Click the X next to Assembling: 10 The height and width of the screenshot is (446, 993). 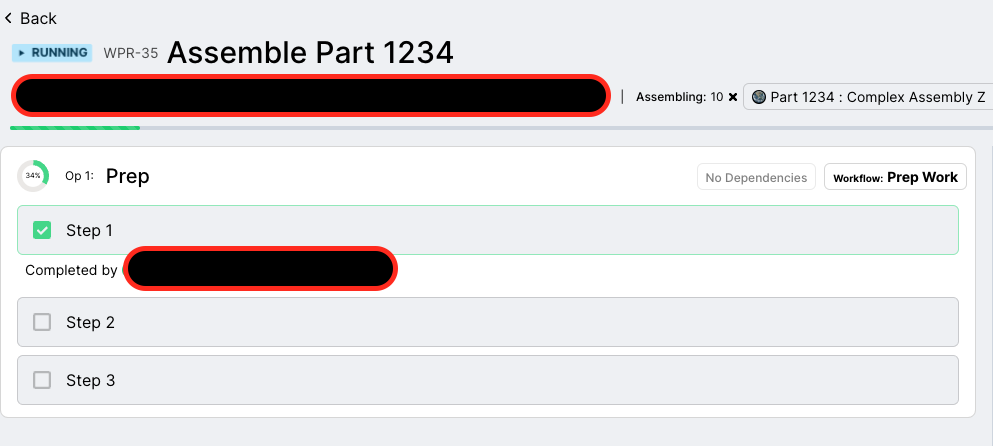tap(733, 97)
